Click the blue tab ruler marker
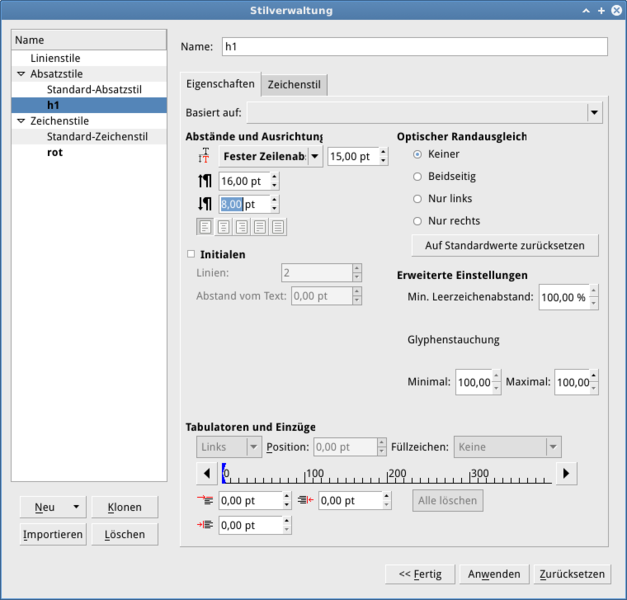 click(224, 473)
